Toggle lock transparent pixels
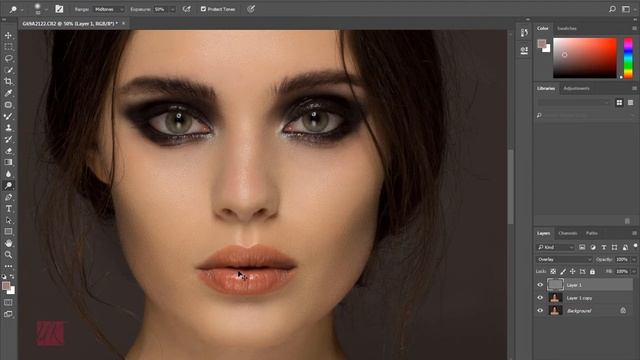The height and width of the screenshot is (360, 640). [553, 271]
